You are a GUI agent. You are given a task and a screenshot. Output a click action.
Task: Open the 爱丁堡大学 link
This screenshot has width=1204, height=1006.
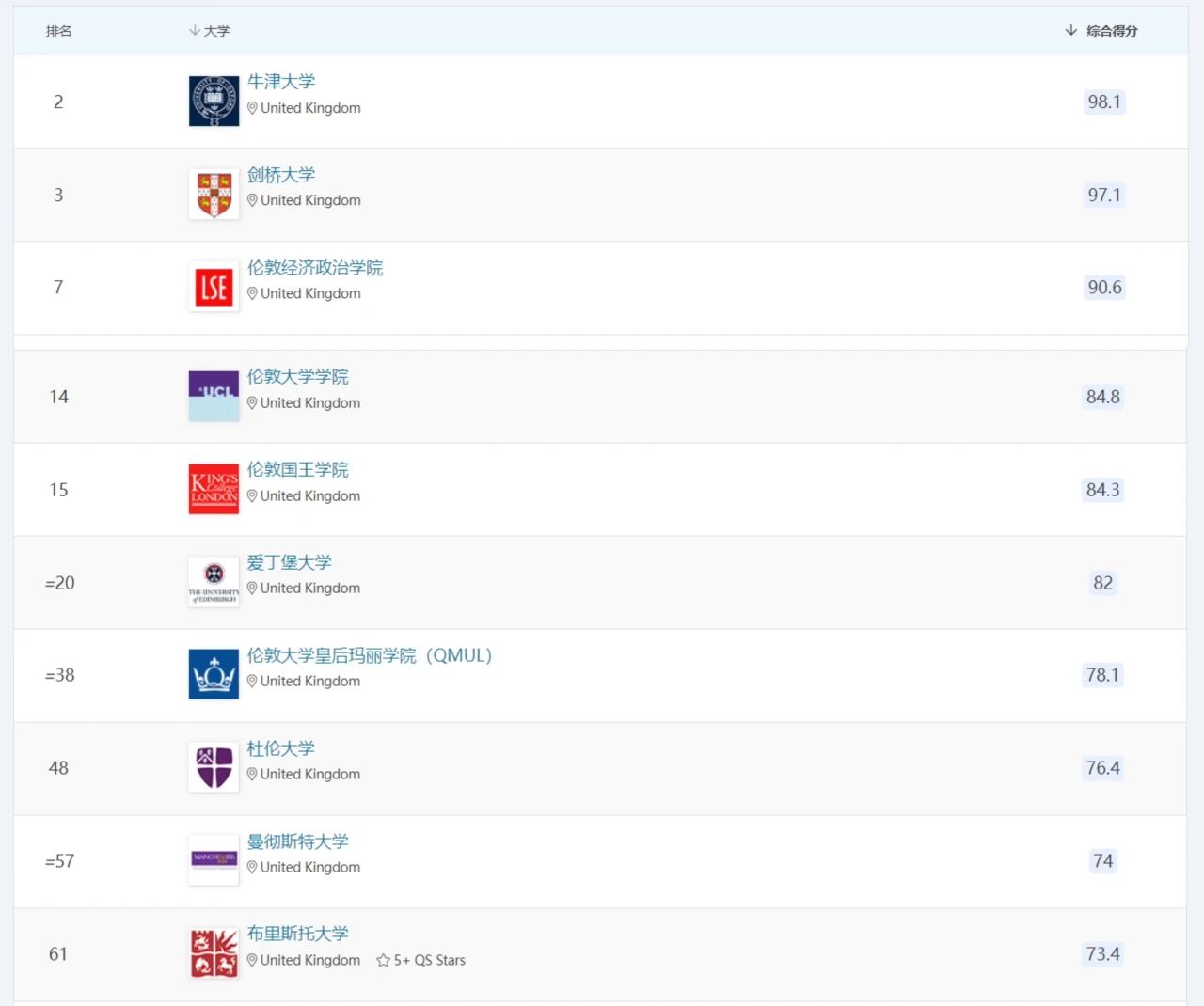coord(290,562)
